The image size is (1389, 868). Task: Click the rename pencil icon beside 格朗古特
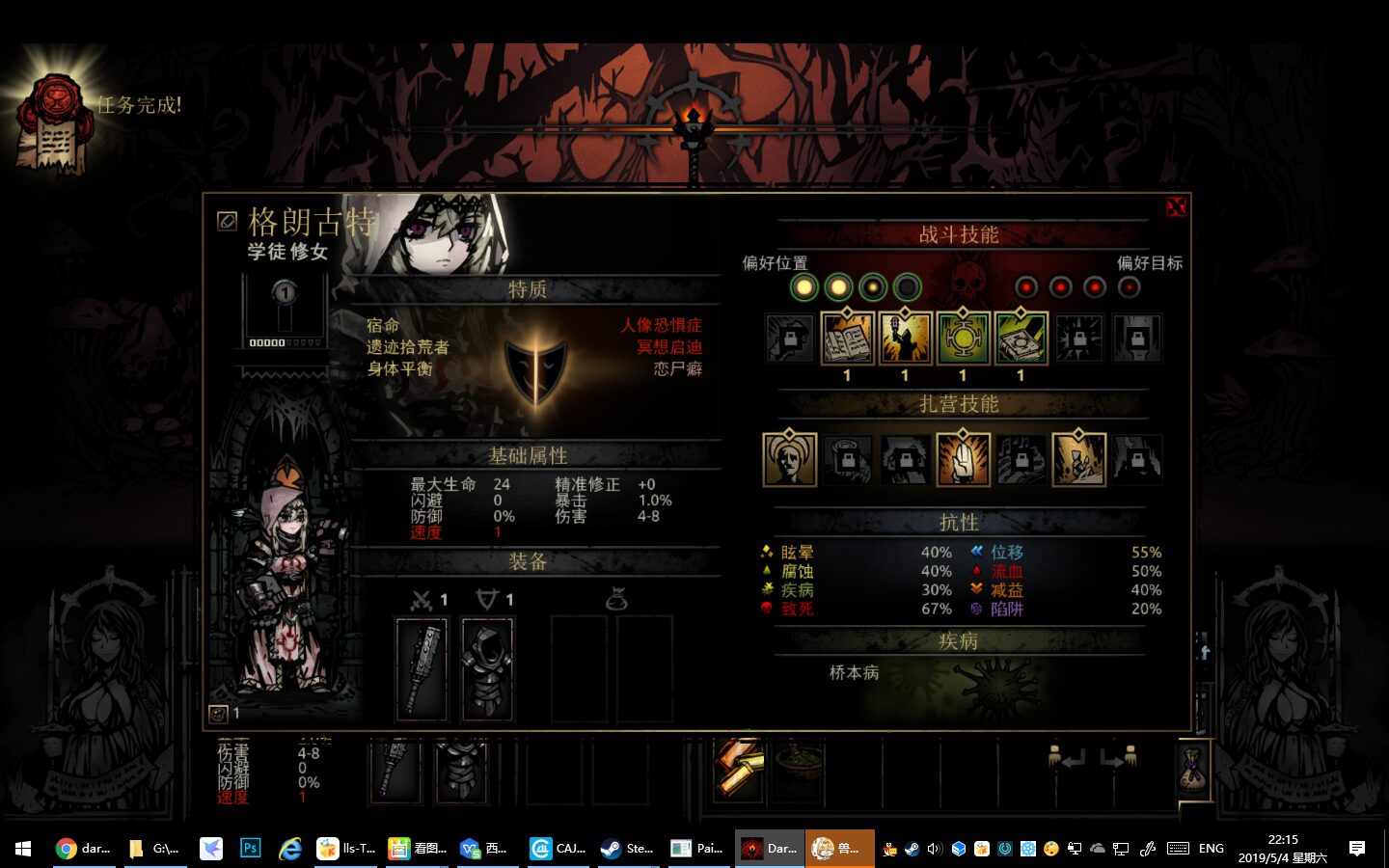[227, 221]
